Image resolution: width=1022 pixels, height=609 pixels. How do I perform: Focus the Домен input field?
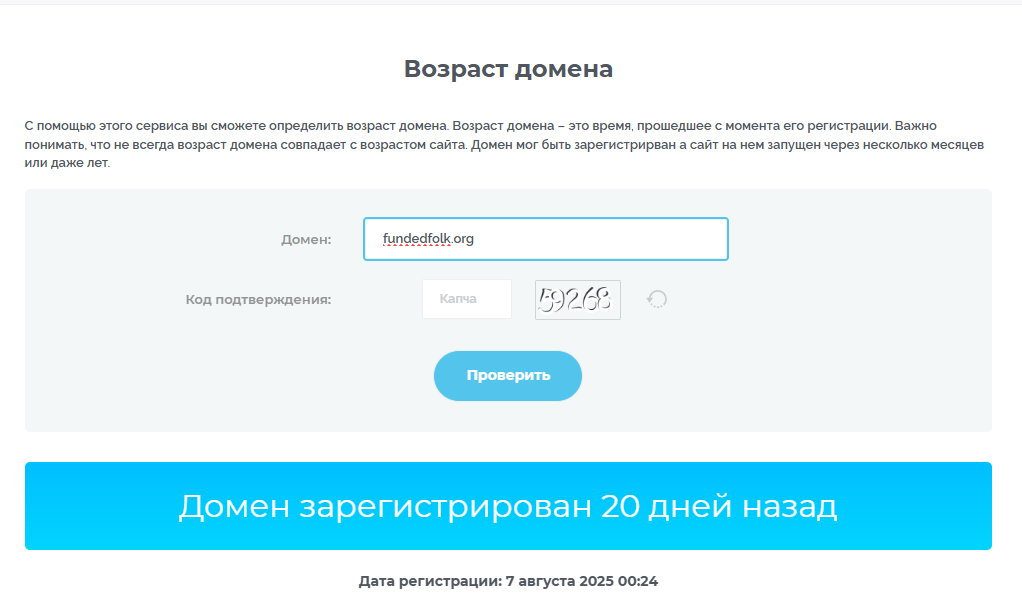click(x=546, y=239)
